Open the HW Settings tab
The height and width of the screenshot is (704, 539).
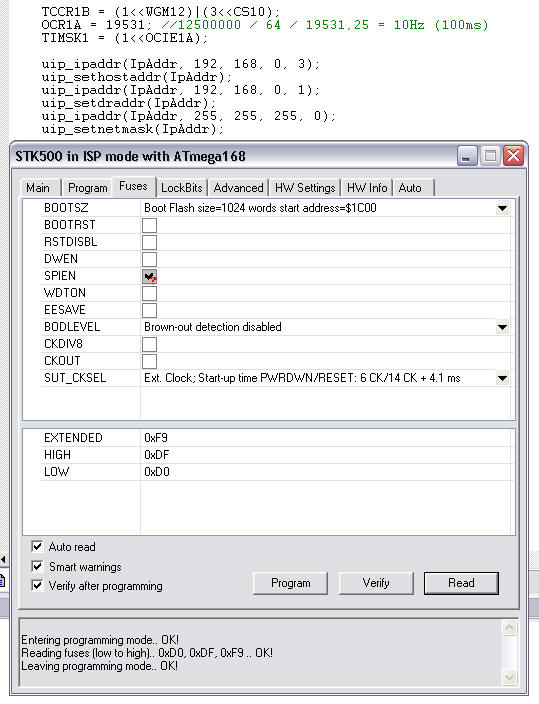305,188
